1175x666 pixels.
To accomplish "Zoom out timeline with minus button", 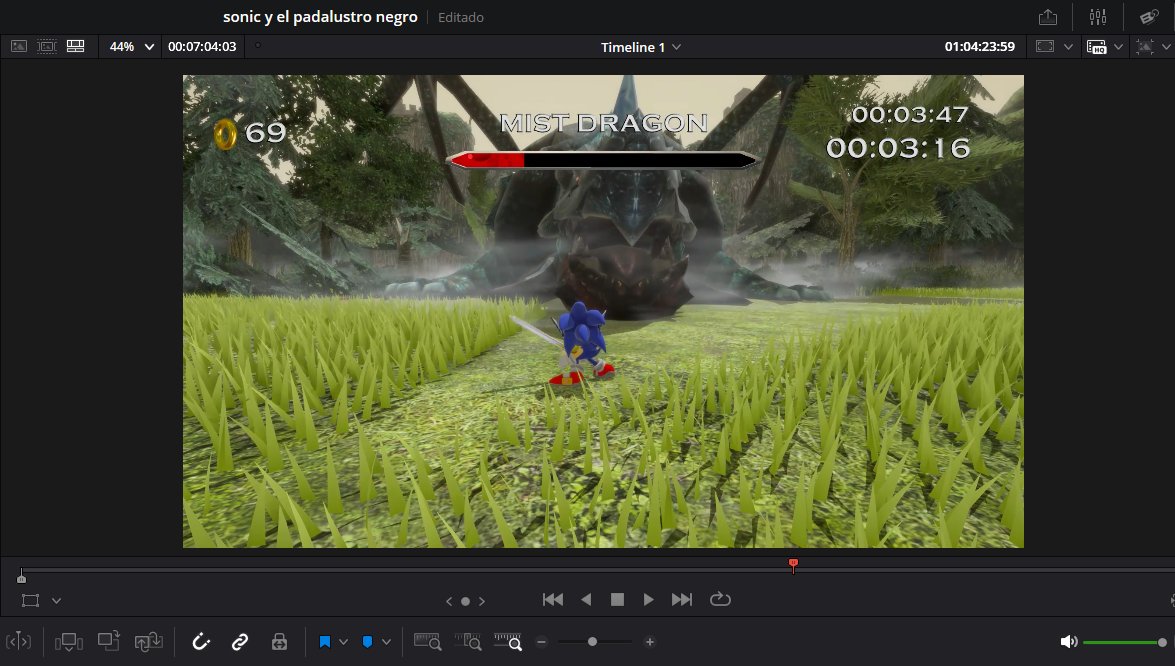I will (542, 642).
